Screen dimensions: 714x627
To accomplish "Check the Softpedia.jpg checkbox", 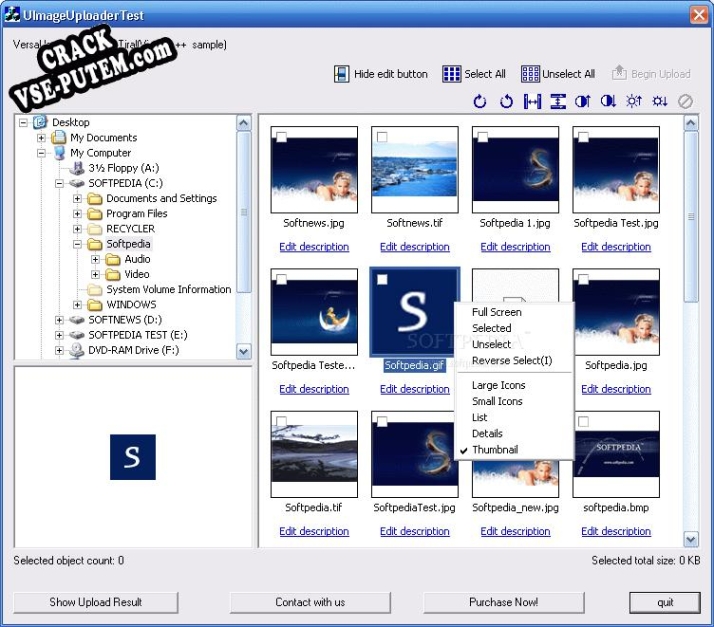I will pyautogui.click(x=584, y=280).
